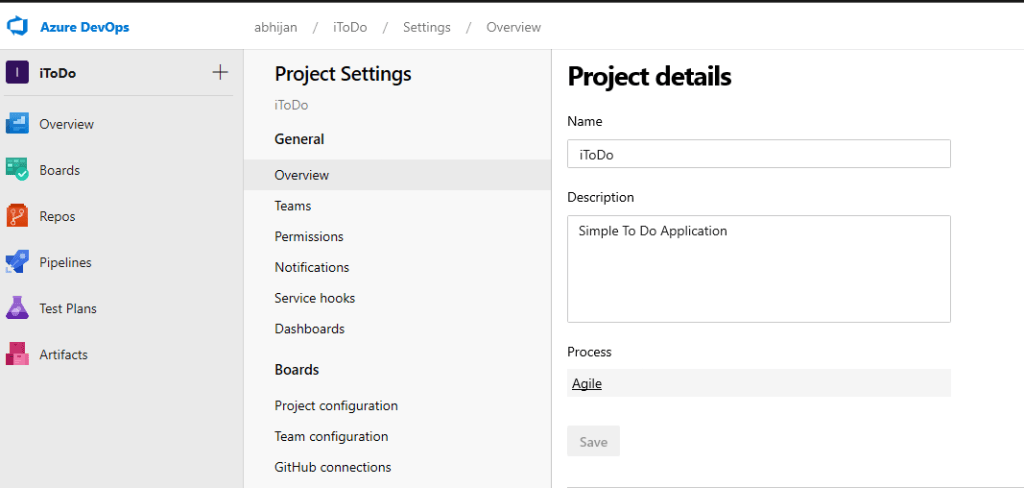The width and height of the screenshot is (1024, 488).
Task: Open Dashboards settings page
Action: tap(310, 329)
